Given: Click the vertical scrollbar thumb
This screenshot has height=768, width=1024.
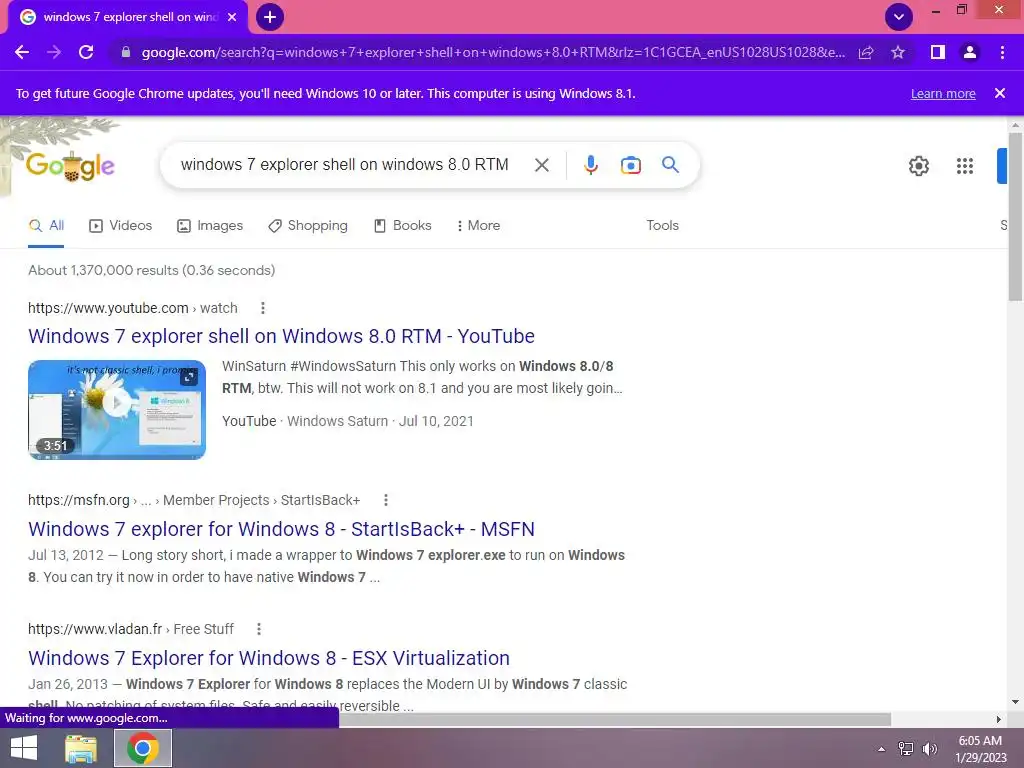Looking at the screenshot, I should coord(1015,216).
